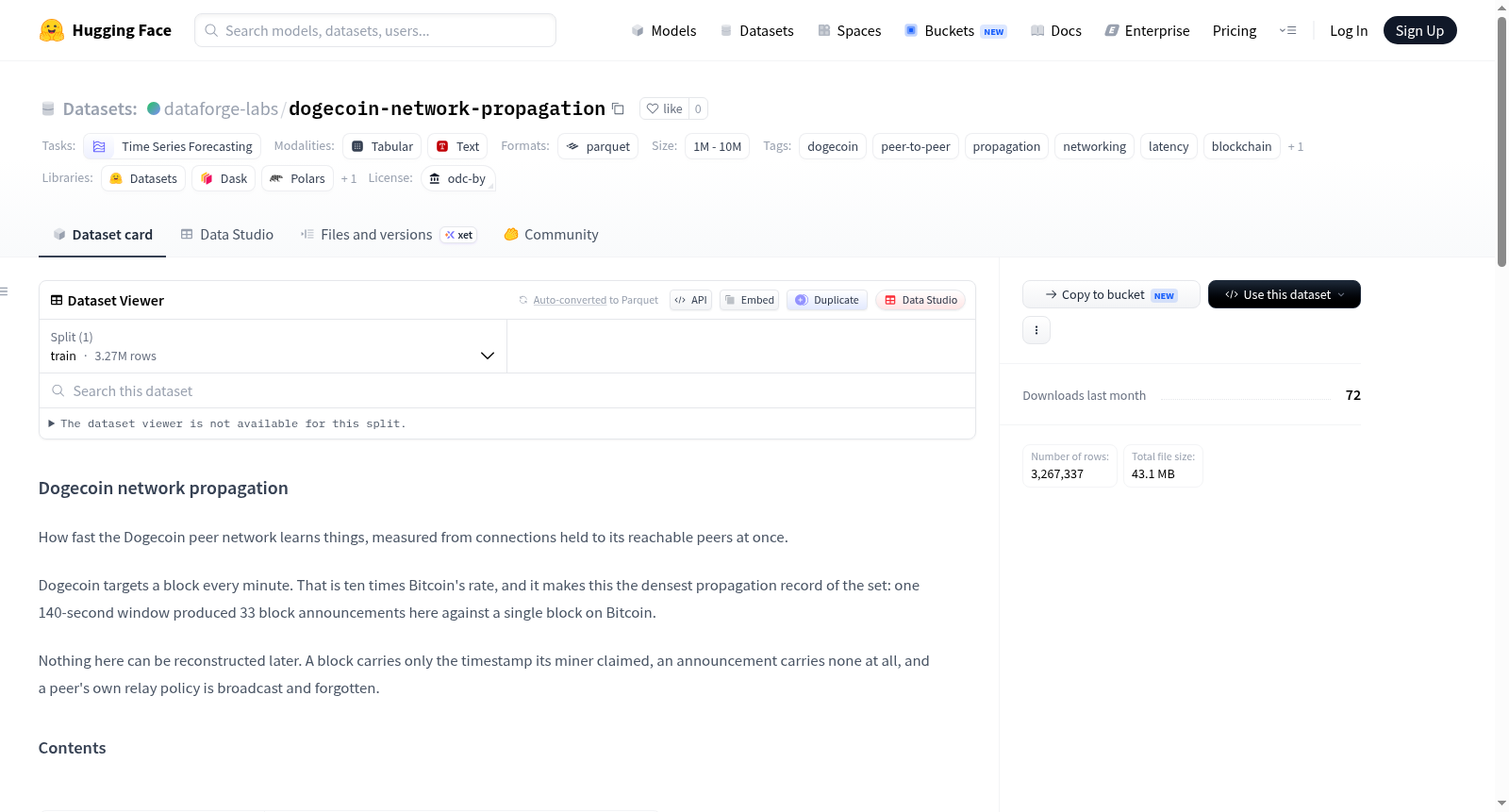The height and width of the screenshot is (812, 1509).
Task: Select the Dask library tag
Action: coord(224,178)
